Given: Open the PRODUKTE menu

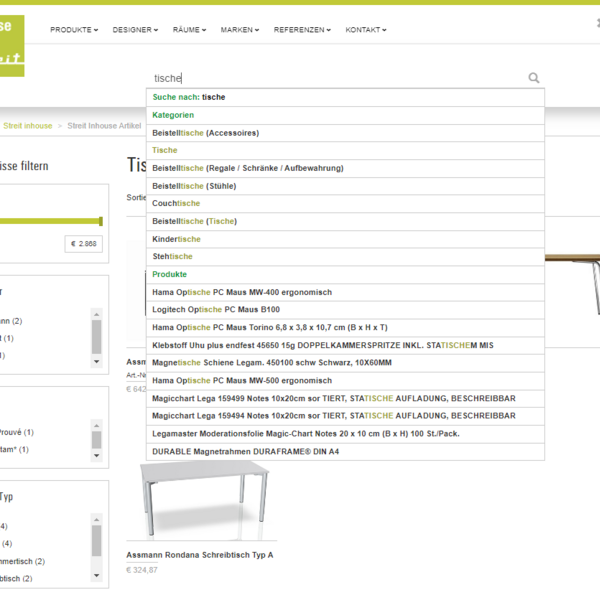Looking at the screenshot, I should click(x=74, y=30).
